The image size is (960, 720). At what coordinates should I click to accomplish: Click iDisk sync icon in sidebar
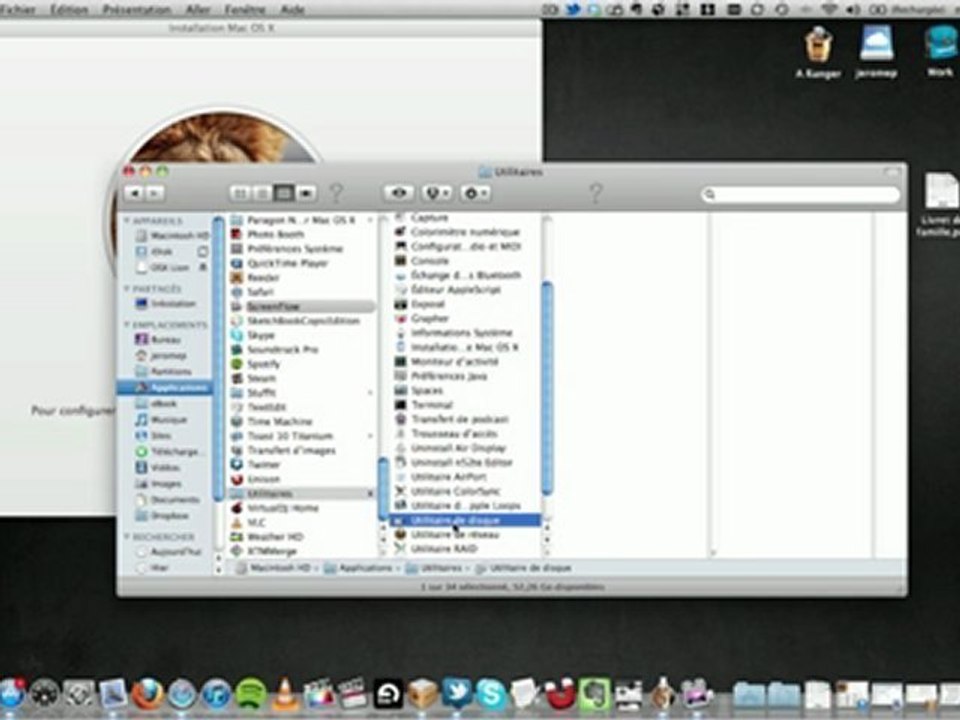click(203, 252)
